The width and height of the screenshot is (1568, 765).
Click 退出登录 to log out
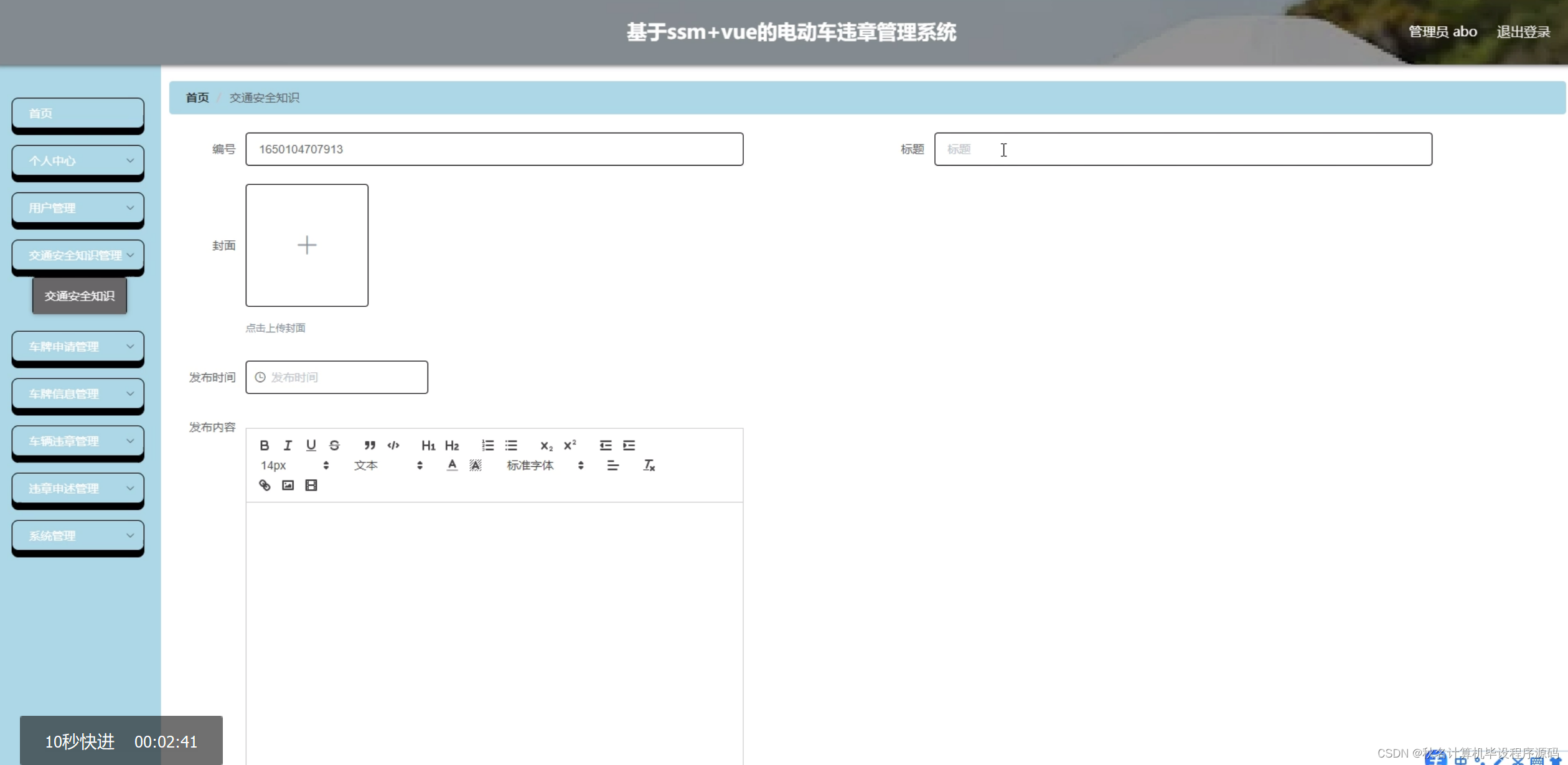pos(1523,31)
